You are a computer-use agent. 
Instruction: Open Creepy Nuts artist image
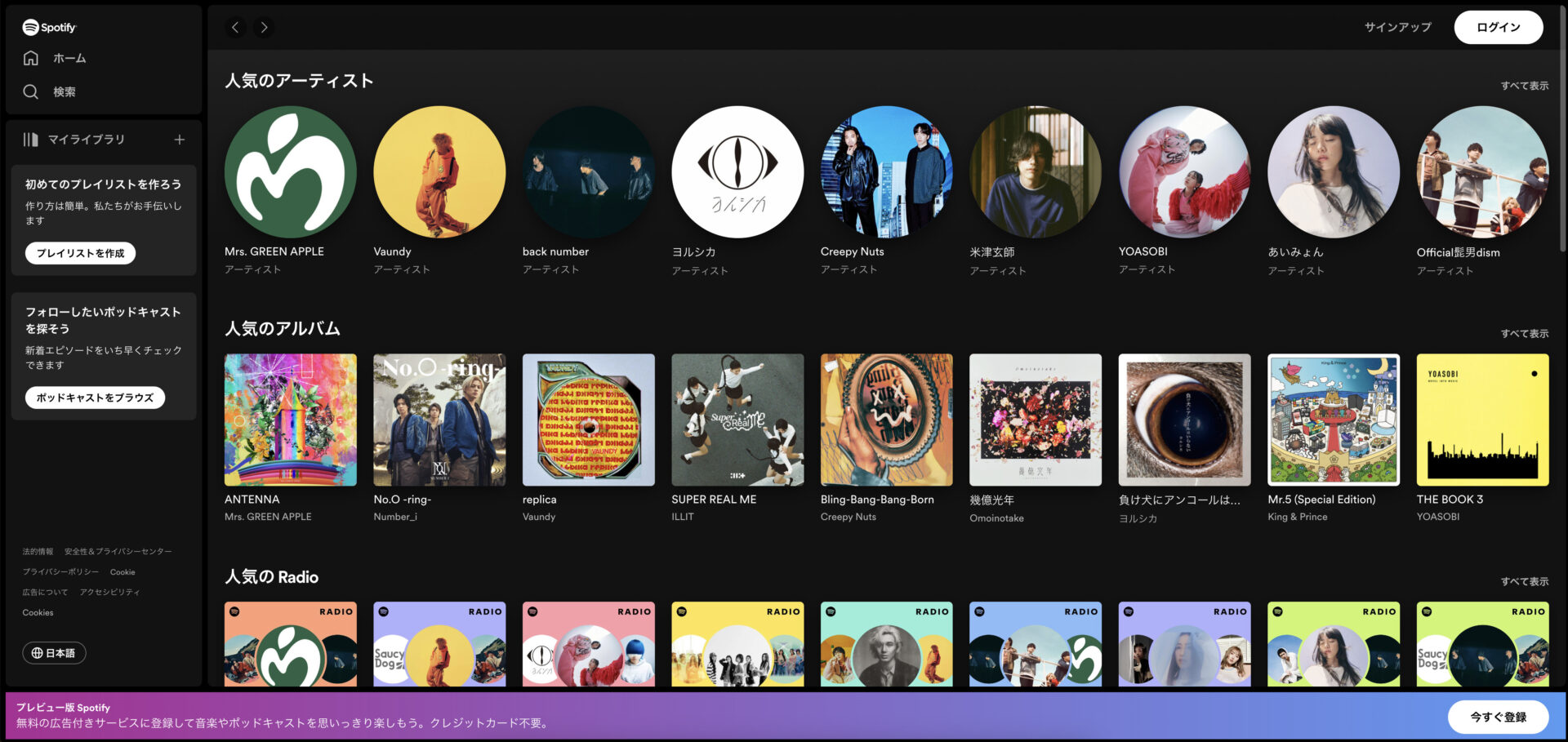(x=887, y=172)
